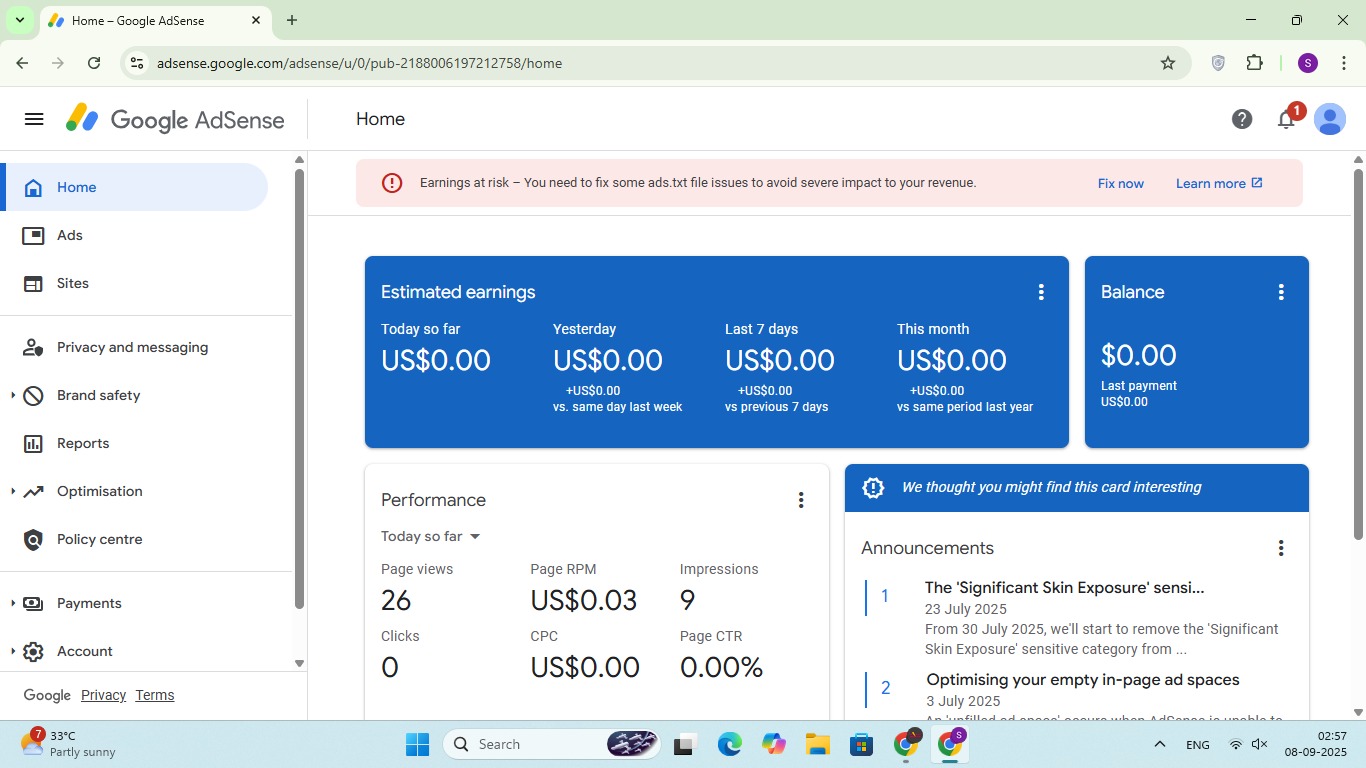Open the Privacy footer link
Screen dimensions: 1366x768
103,695
